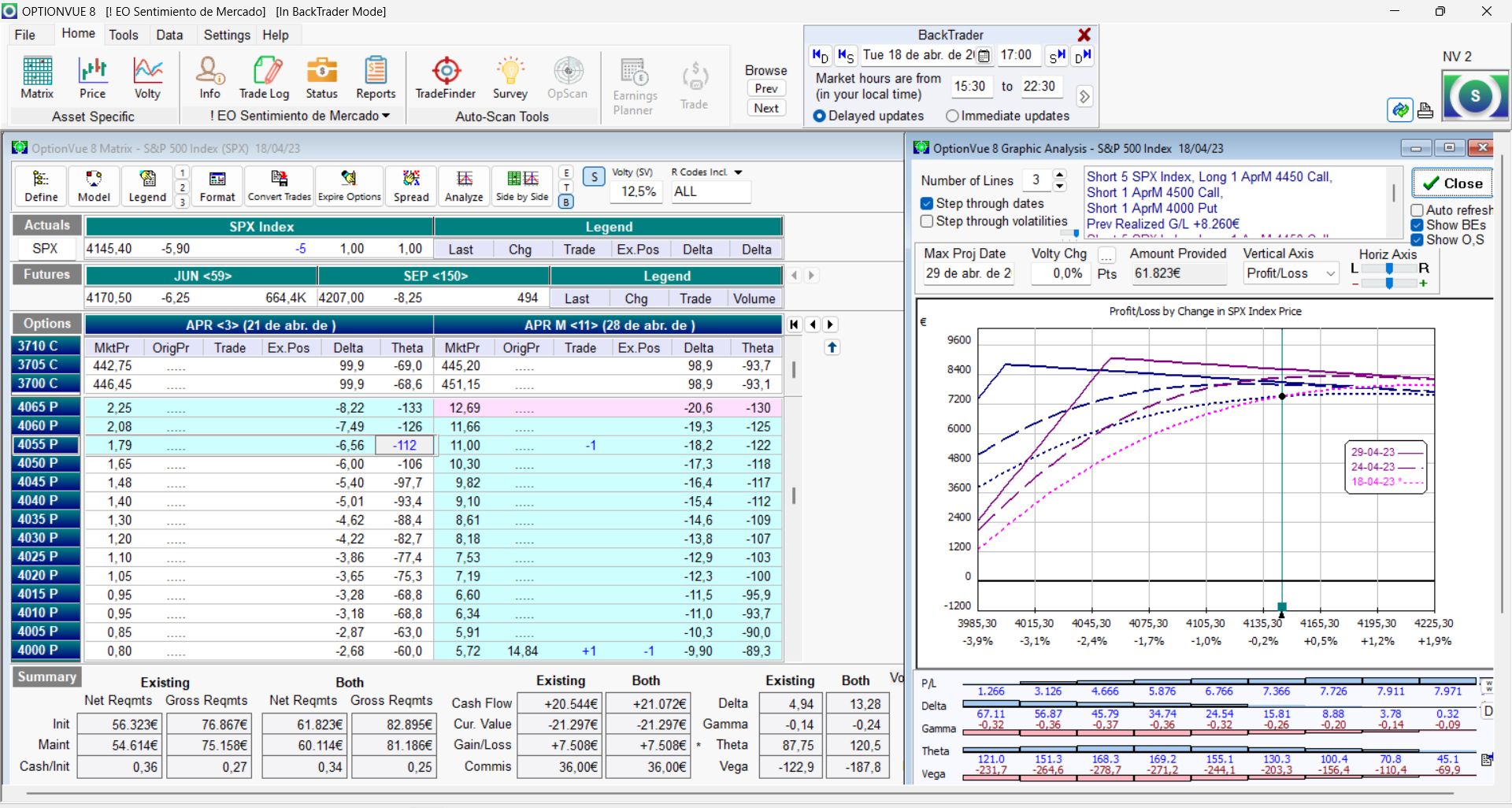Open the Spread tool
This screenshot has height=808, width=1512.
(x=411, y=186)
